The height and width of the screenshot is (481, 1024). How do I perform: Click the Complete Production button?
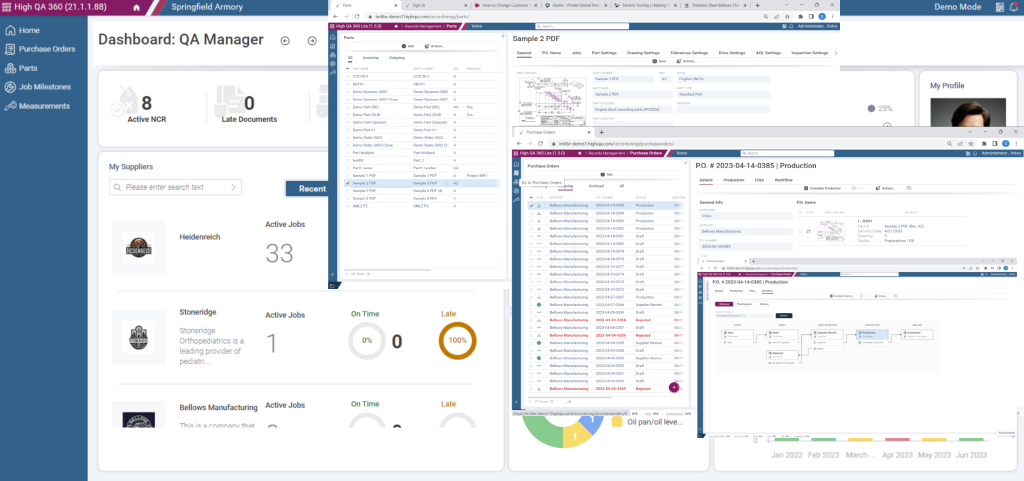coord(822,188)
